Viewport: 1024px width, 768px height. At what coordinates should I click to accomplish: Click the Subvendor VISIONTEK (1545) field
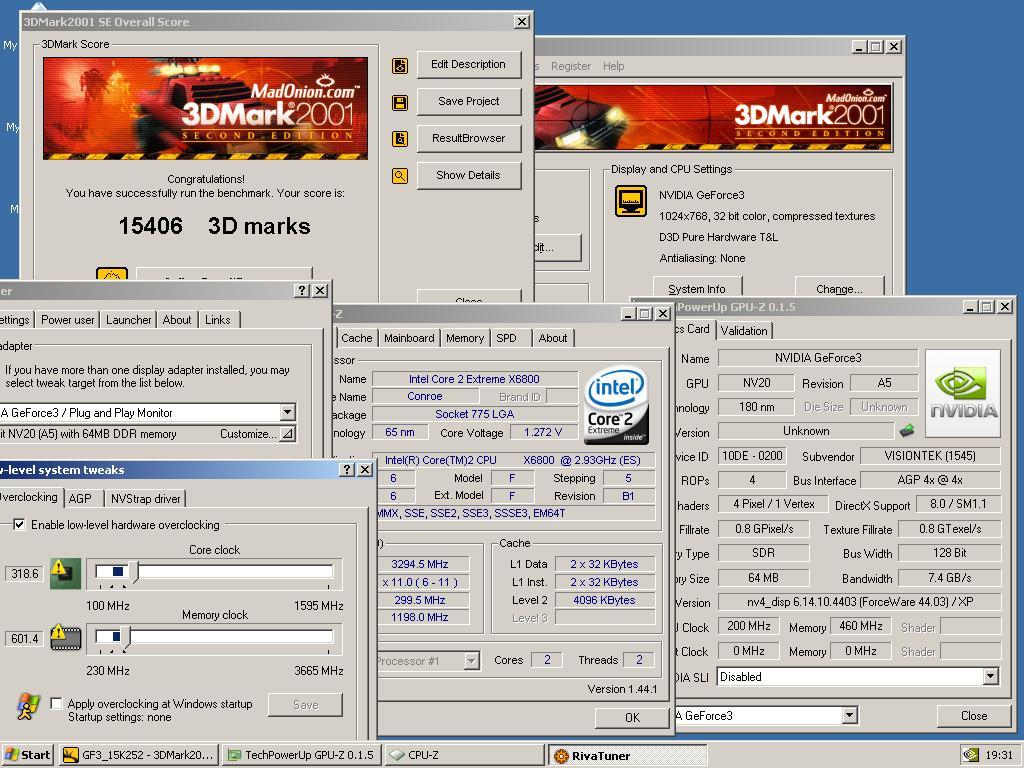click(x=930, y=456)
